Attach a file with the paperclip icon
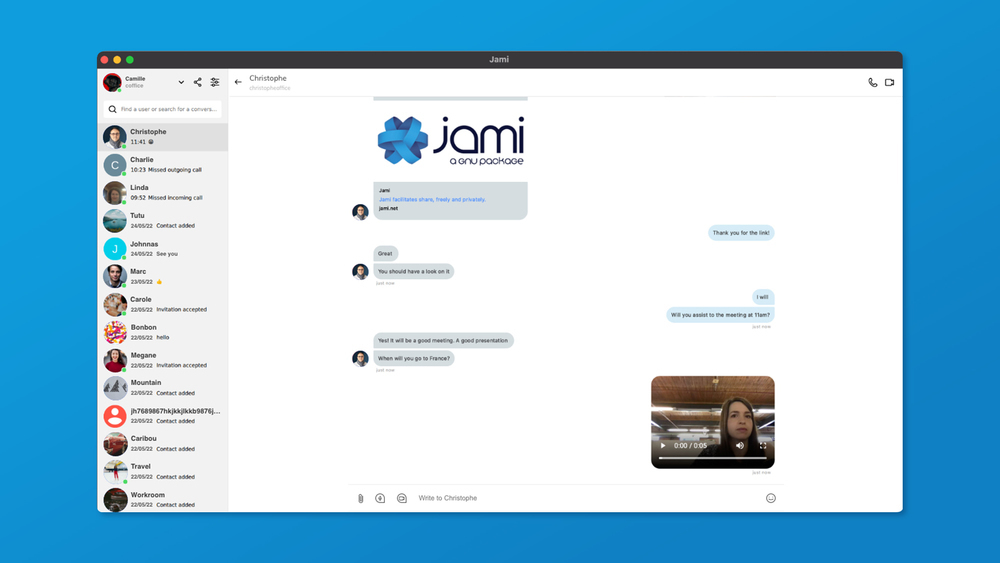The width and height of the screenshot is (1000, 563). pos(360,498)
